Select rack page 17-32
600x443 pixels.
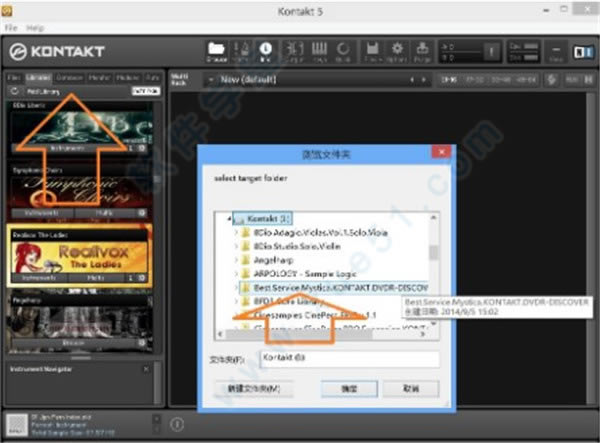(x=474, y=80)
